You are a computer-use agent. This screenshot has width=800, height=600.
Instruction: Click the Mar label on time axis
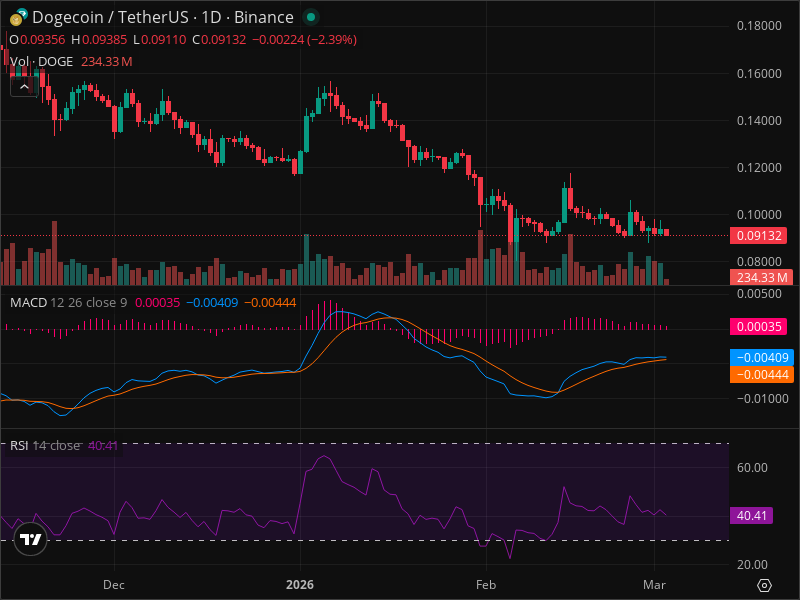(x=654, y=585)
